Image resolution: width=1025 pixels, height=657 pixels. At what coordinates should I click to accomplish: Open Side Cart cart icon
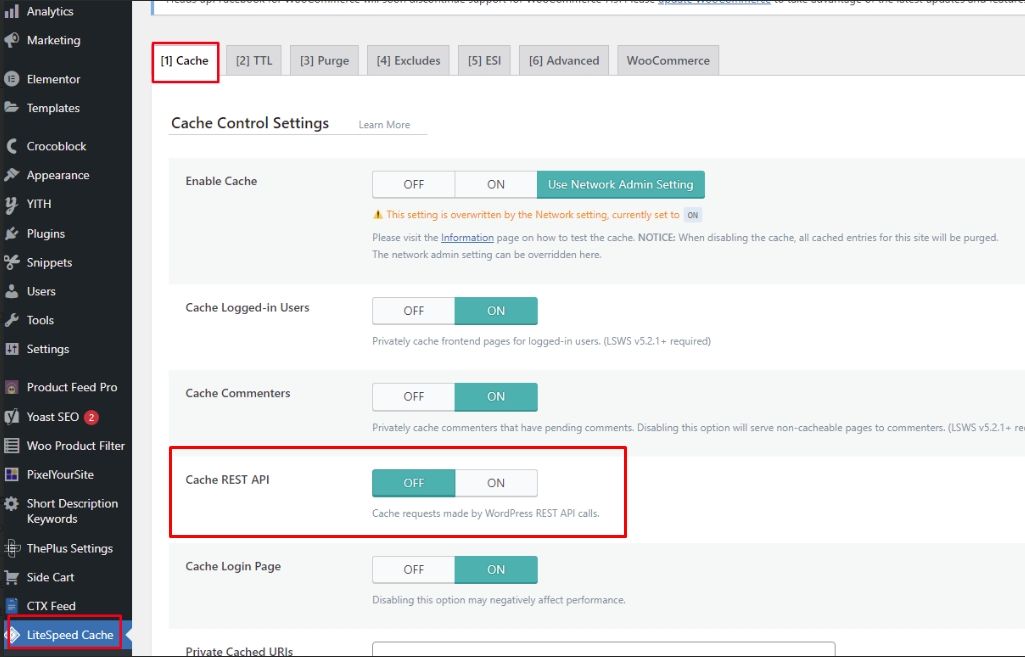pos(11,577)
